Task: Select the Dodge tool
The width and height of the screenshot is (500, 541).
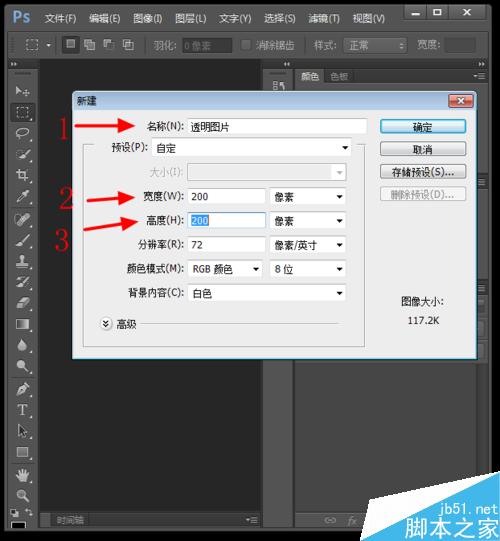Action: [x=22, y=366]
